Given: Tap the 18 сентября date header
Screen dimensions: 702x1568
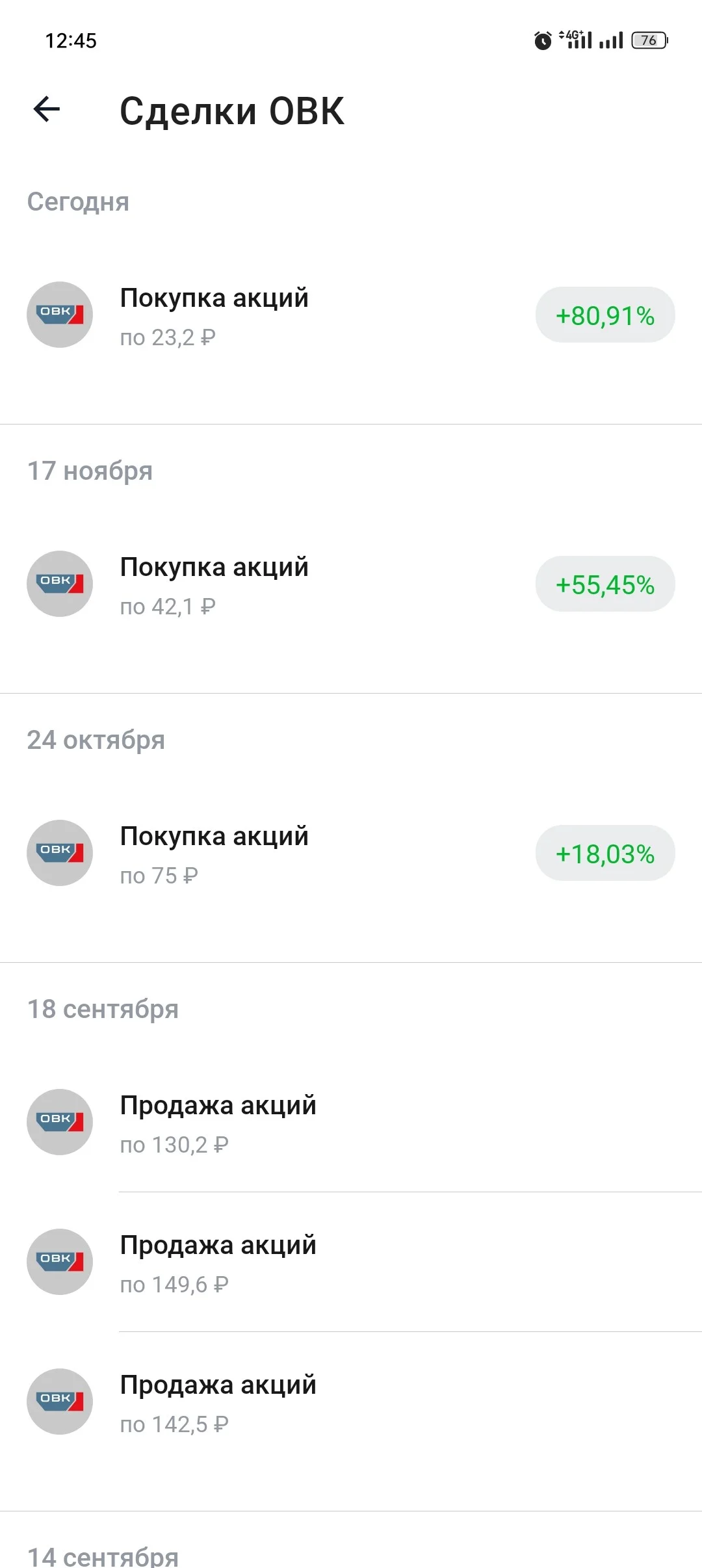Looking at the screenshot, I should click(x=103, y=1009).
